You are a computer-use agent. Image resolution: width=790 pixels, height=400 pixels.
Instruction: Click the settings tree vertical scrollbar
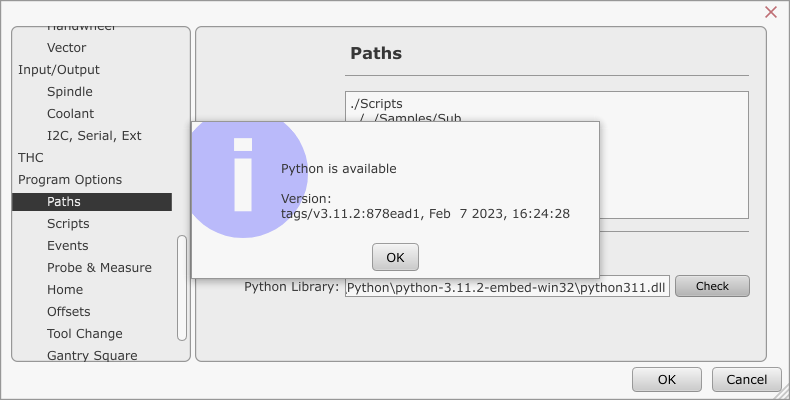(181, 288)
